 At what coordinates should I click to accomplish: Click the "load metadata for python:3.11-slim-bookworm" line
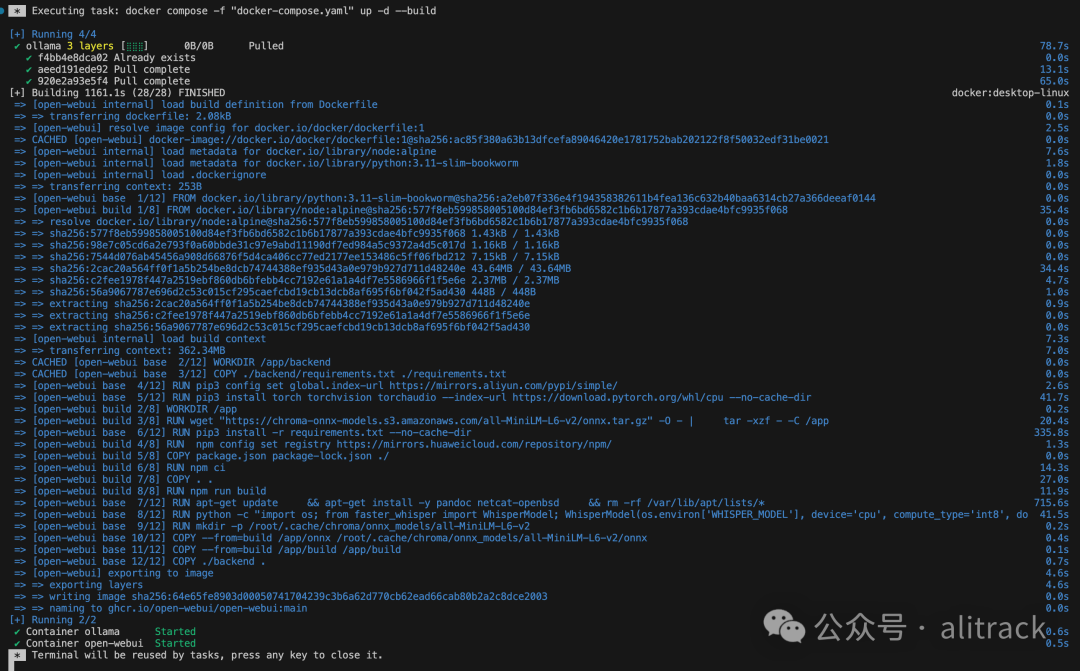266,163
